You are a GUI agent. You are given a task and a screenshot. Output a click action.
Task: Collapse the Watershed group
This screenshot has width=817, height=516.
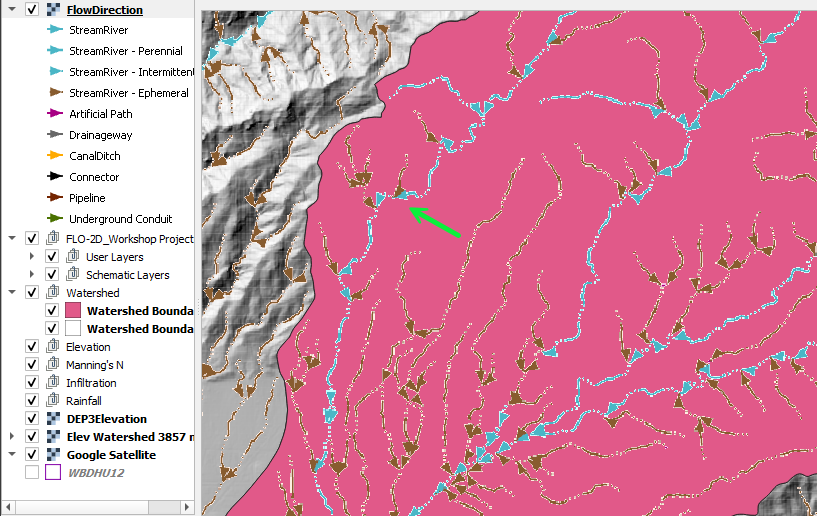point(12,293)
